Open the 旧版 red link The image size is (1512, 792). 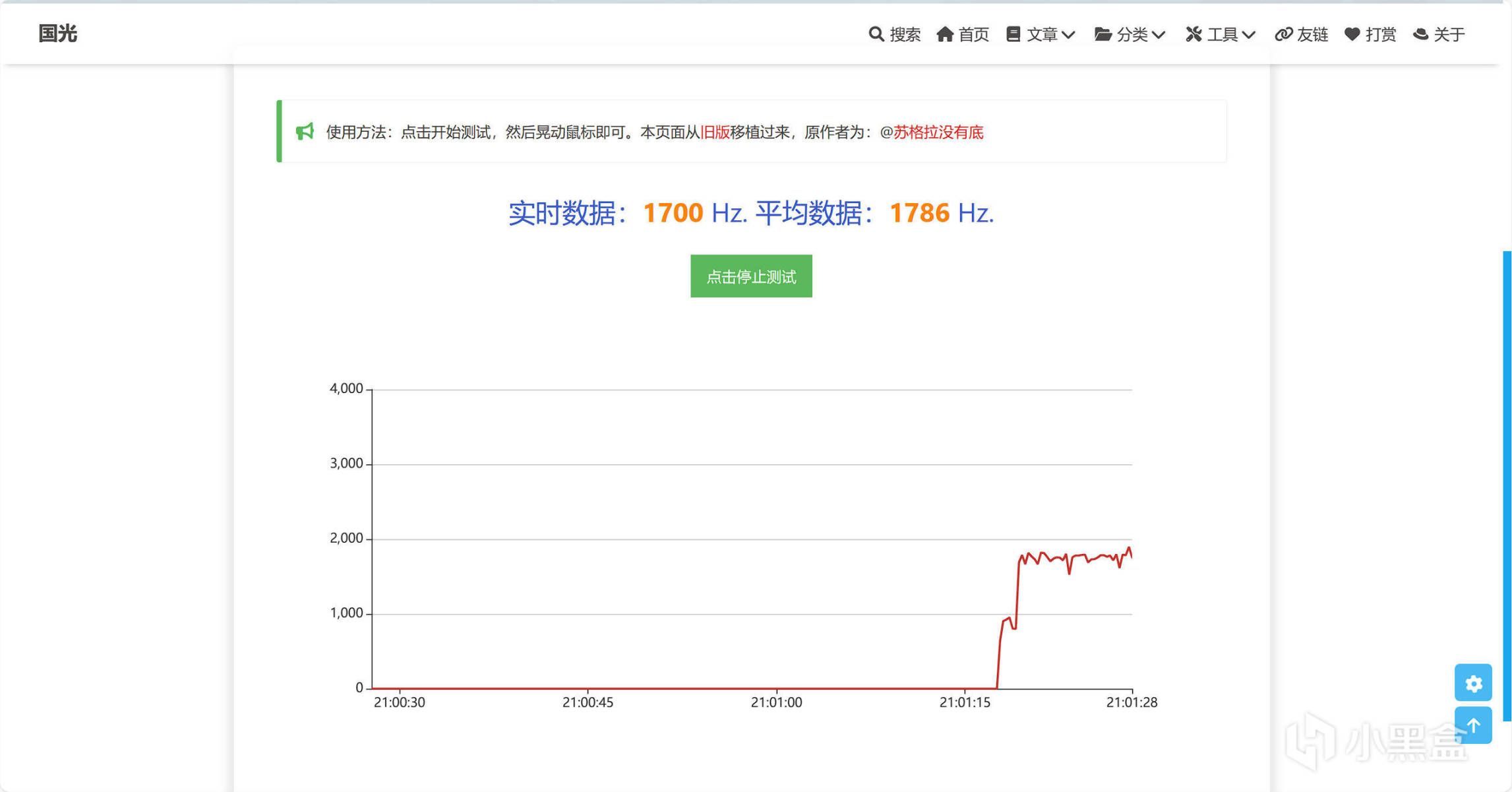tap(715, 132)
